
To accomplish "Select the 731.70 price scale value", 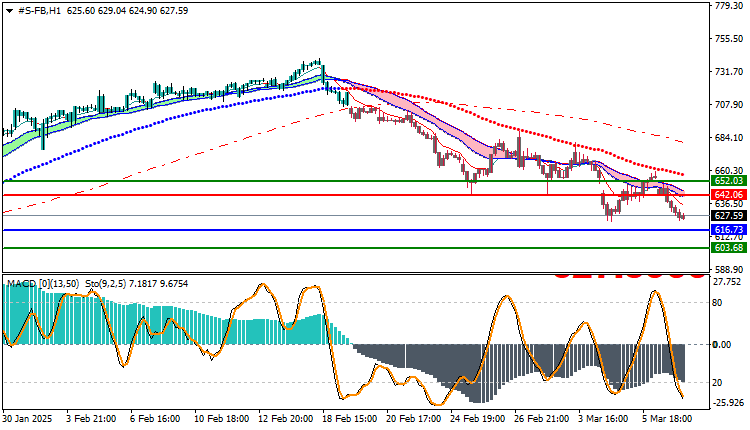I will tap(728, 72).
